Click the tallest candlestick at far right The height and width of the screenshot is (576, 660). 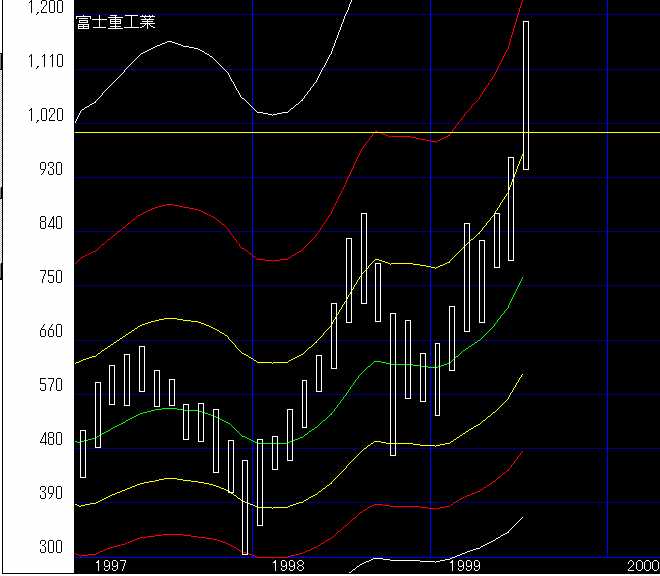coord(526,95)
